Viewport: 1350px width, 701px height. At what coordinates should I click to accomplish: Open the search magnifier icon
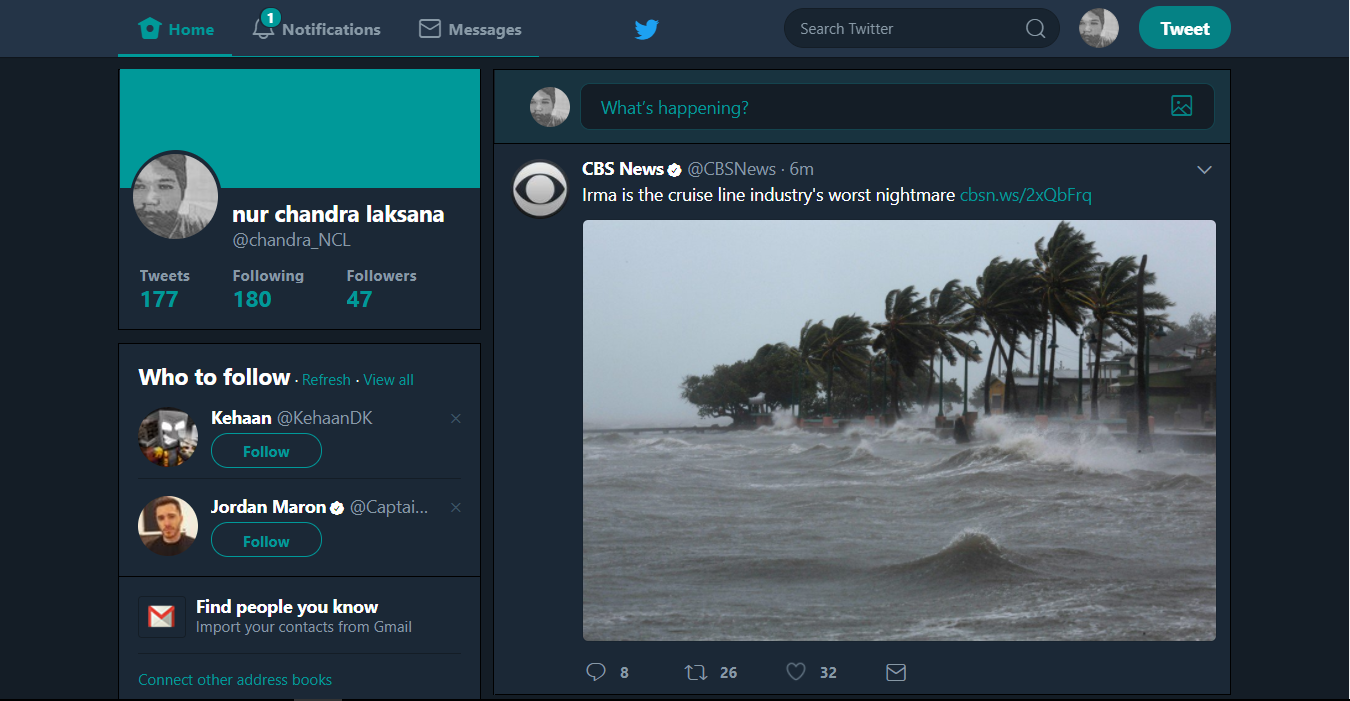1035,28
